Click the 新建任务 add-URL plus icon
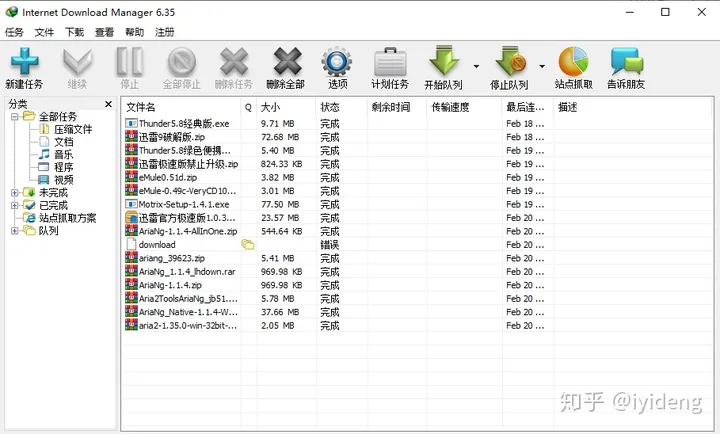This screenshot has width=720, height=434. pyautogui.click(x=24, y=62)
